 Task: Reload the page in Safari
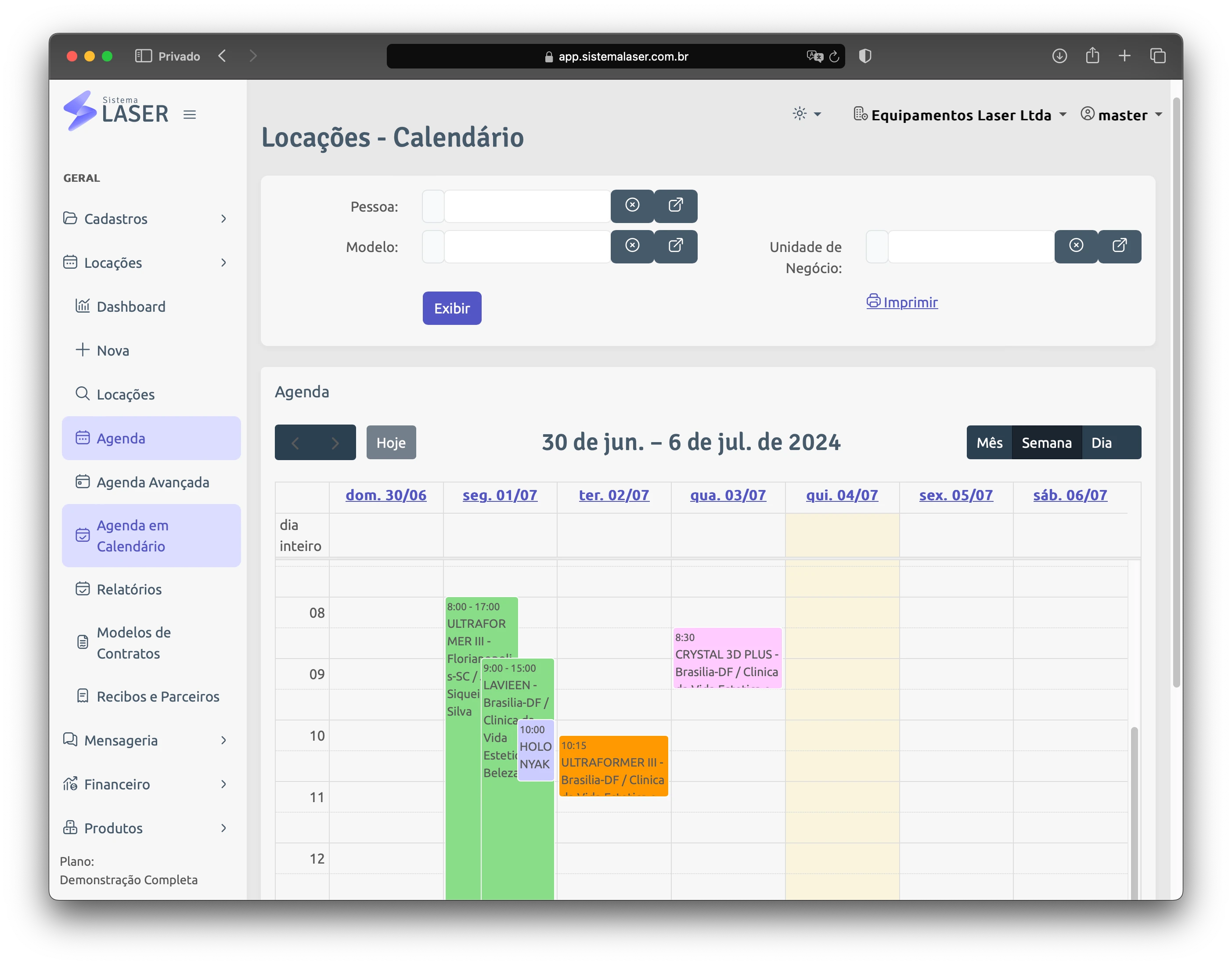click(834, 57)
